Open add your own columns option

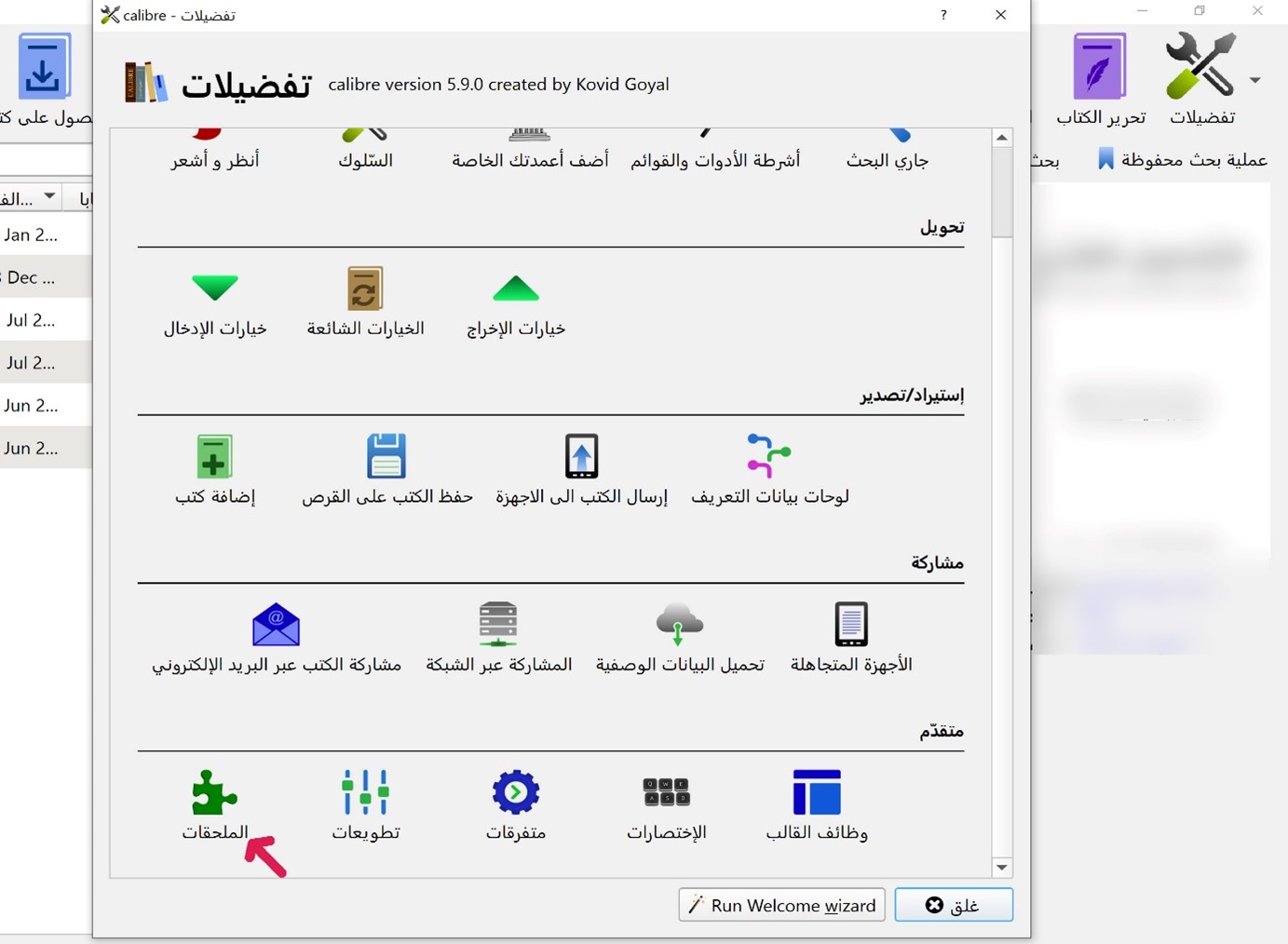click(x=530, y=160)
